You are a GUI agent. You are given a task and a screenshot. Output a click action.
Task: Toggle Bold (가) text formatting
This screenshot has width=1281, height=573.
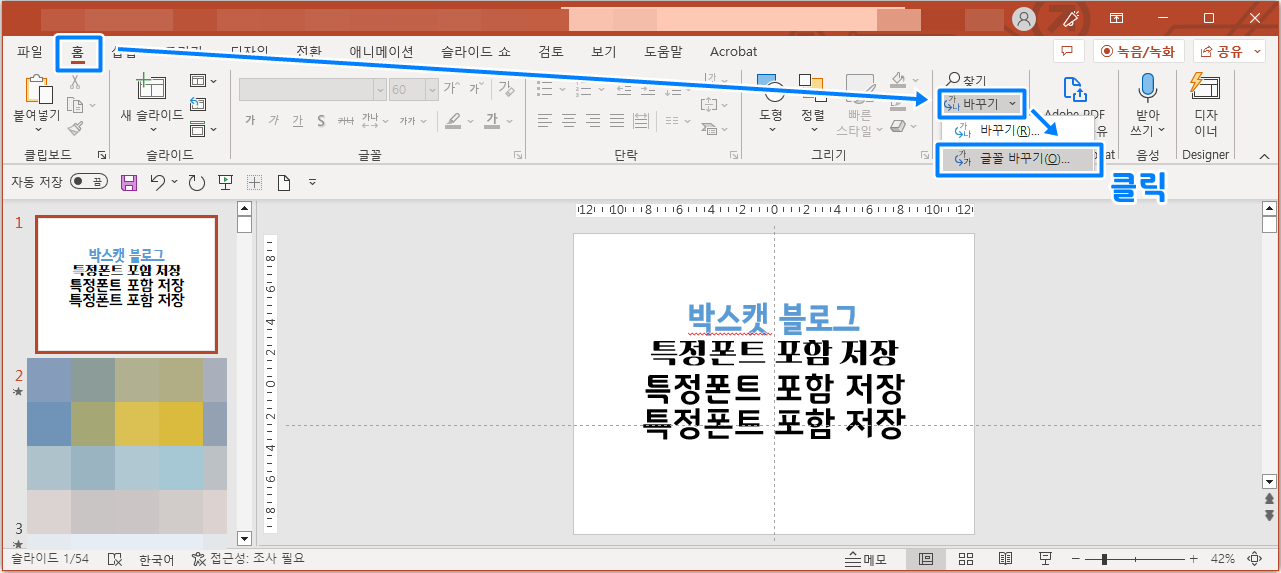(249, 121)
